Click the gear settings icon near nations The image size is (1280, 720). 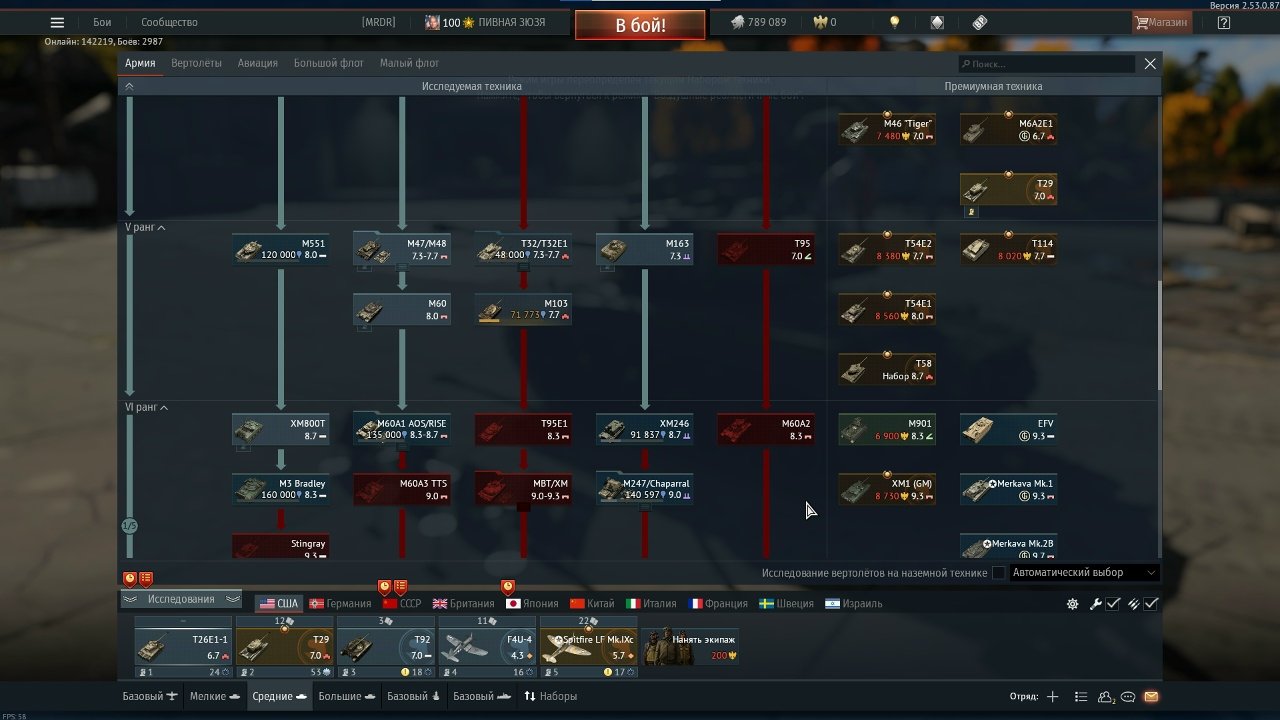coord(1072,604)
